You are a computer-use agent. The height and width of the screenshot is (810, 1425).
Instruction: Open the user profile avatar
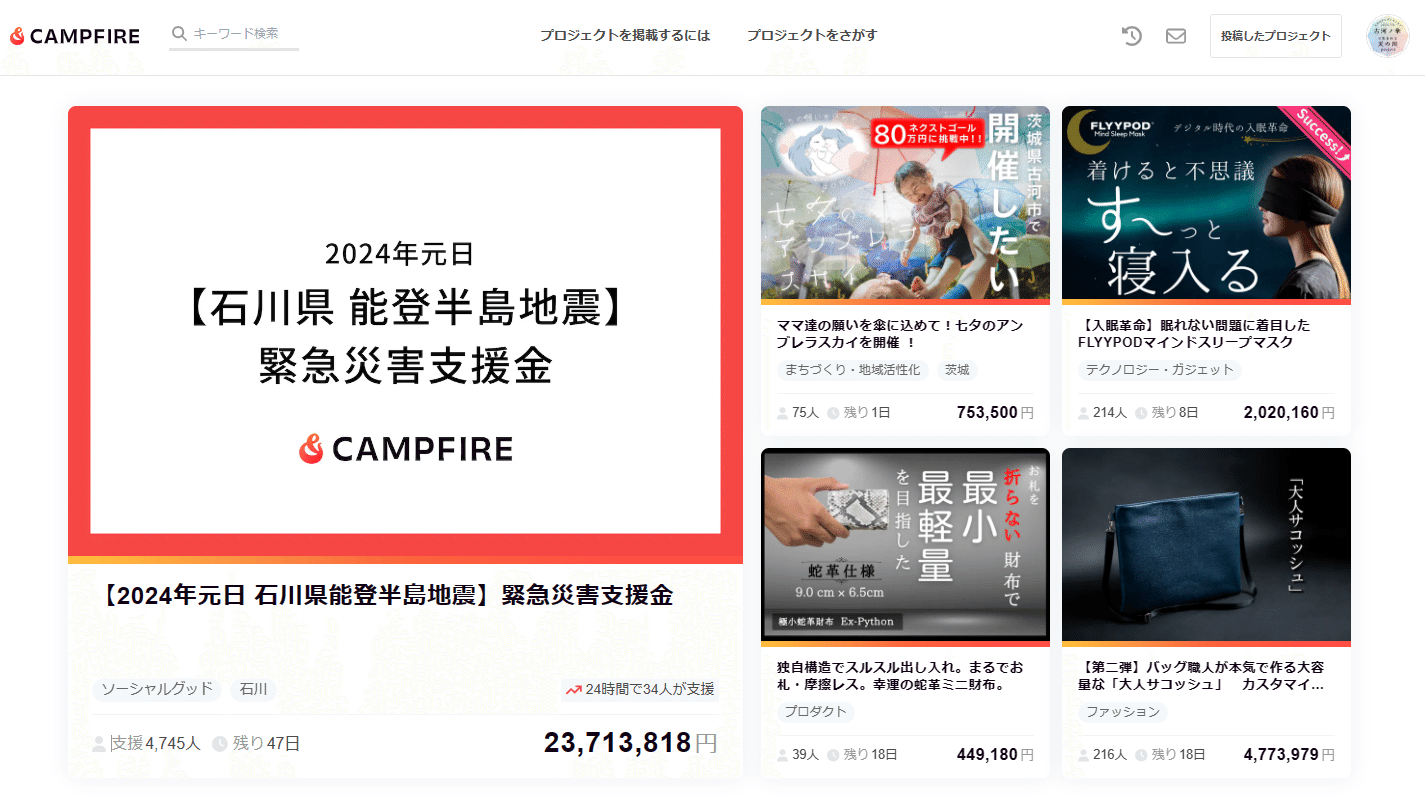(x=1387, y=36)
